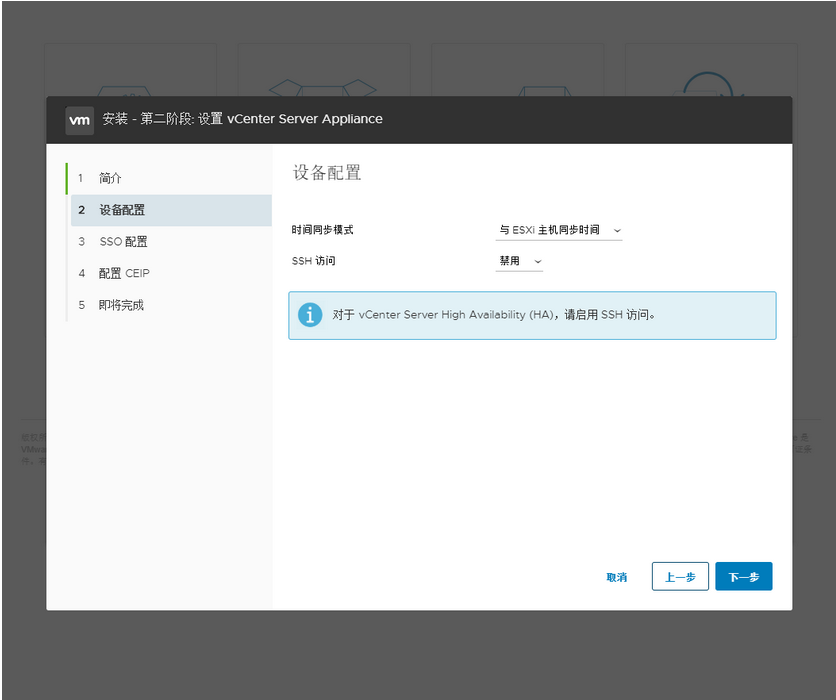
Task: Click the 取消 link
Action: click(617, 577)
